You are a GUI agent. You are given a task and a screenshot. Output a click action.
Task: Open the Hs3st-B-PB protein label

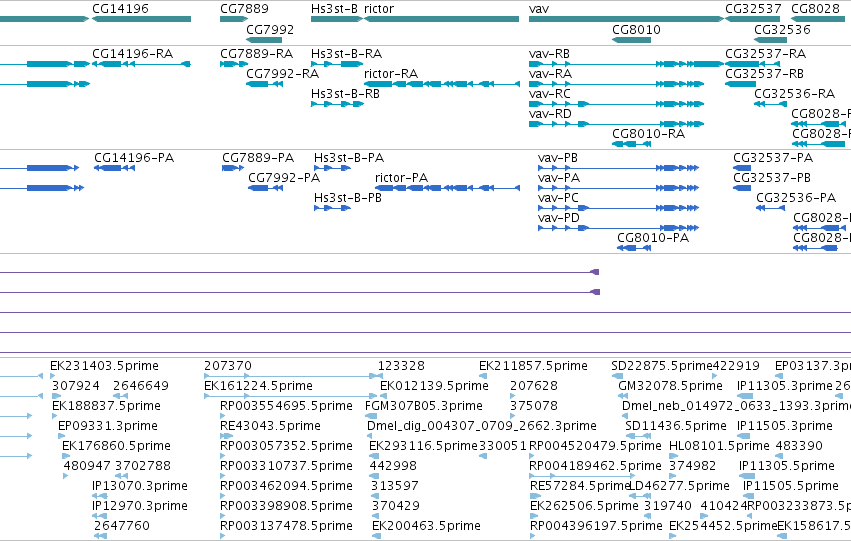click(348, 198)
